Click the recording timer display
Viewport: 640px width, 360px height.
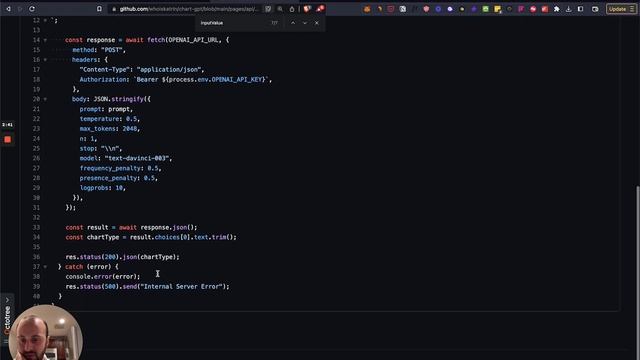click(x=7, y=125)
